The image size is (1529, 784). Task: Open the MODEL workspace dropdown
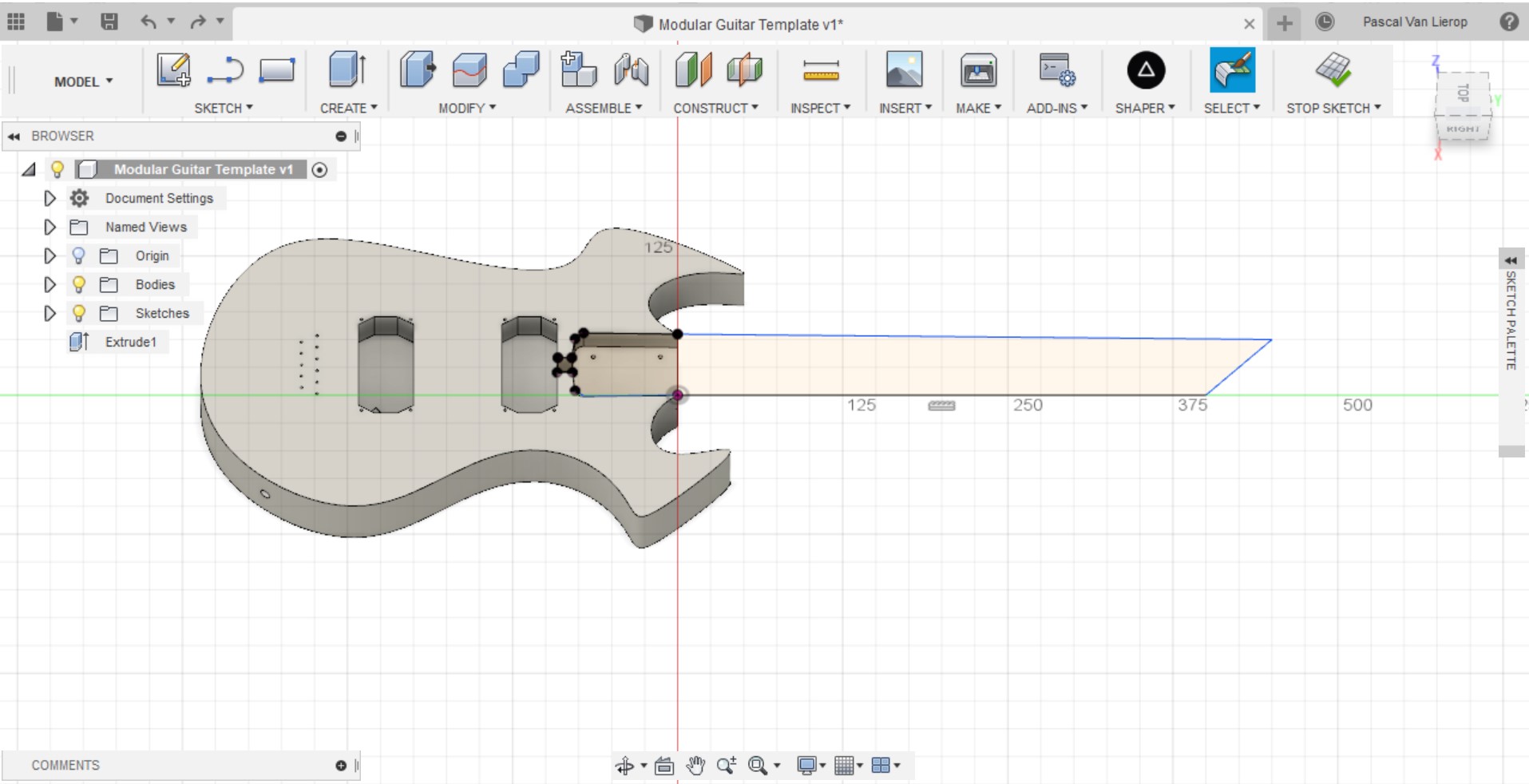83,81
